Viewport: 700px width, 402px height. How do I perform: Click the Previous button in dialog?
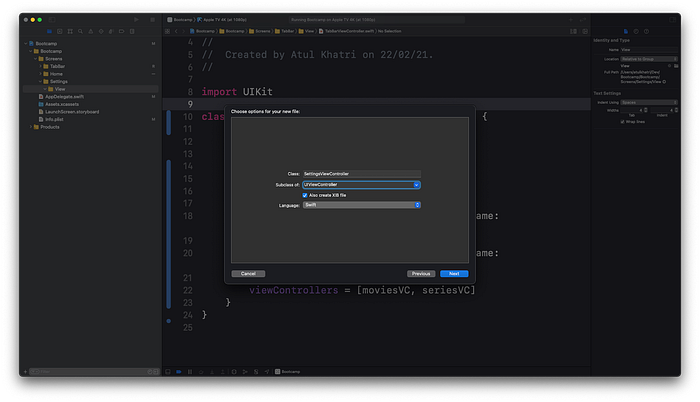[422, 273]
